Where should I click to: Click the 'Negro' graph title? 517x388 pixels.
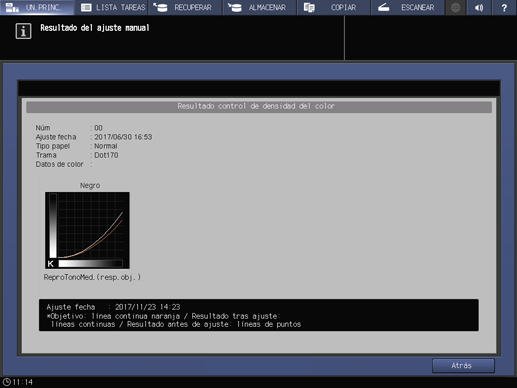90,185
